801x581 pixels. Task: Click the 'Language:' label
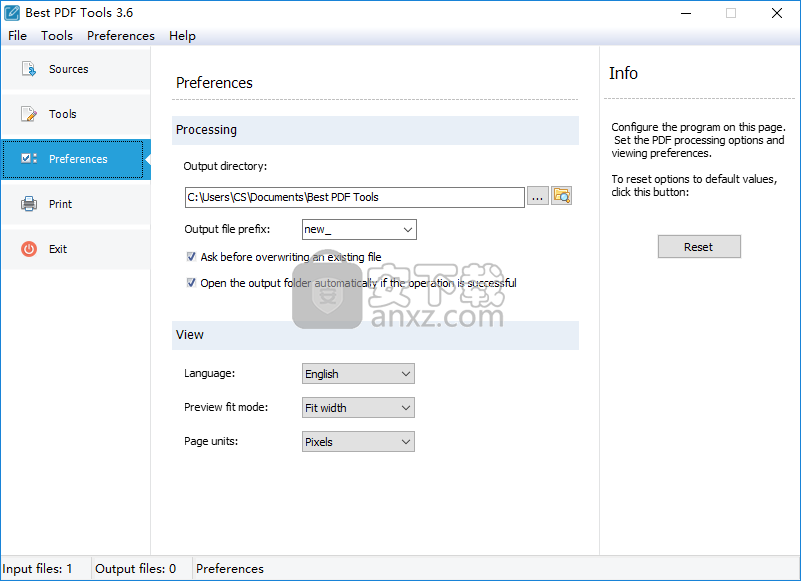[x=209, y=373]
